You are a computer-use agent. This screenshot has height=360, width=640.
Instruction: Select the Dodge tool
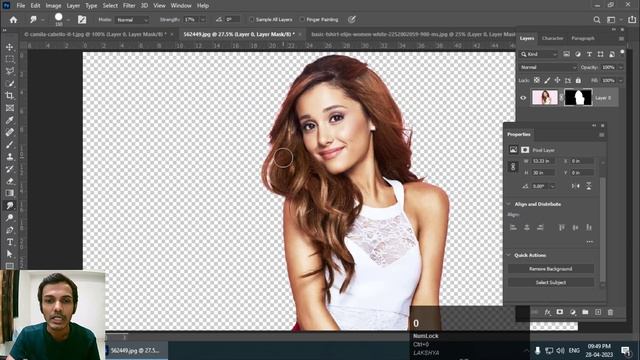(9, 218)
